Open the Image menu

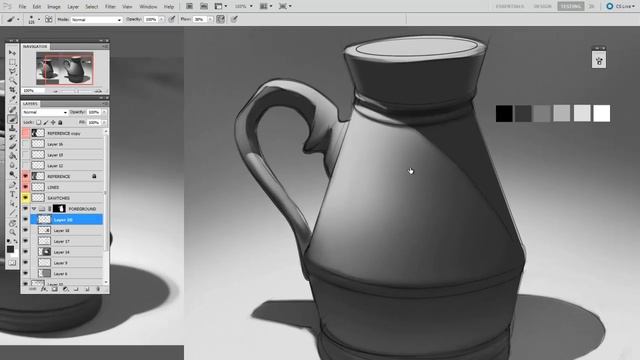(53, 7)
